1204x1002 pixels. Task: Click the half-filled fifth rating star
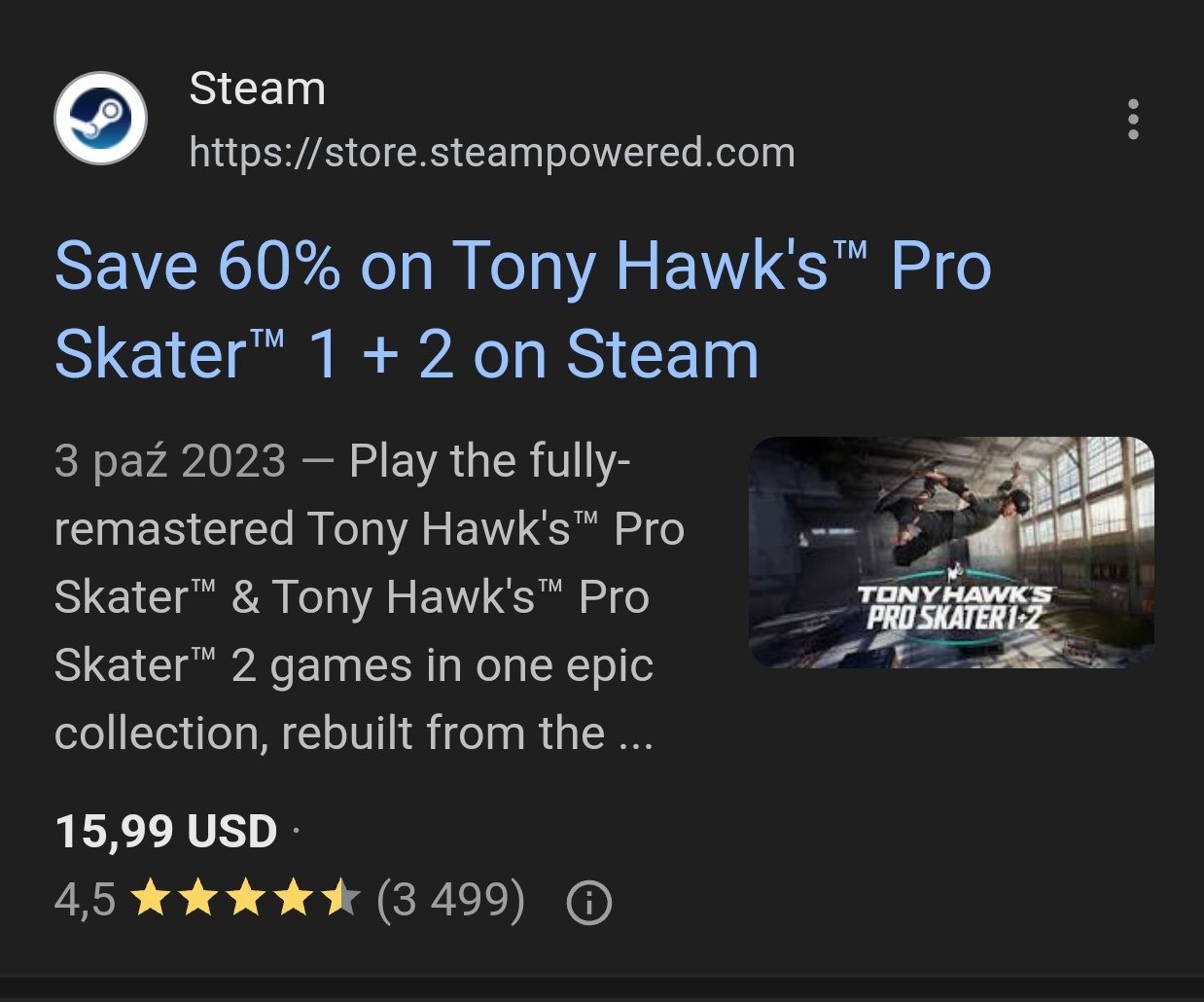341,898
